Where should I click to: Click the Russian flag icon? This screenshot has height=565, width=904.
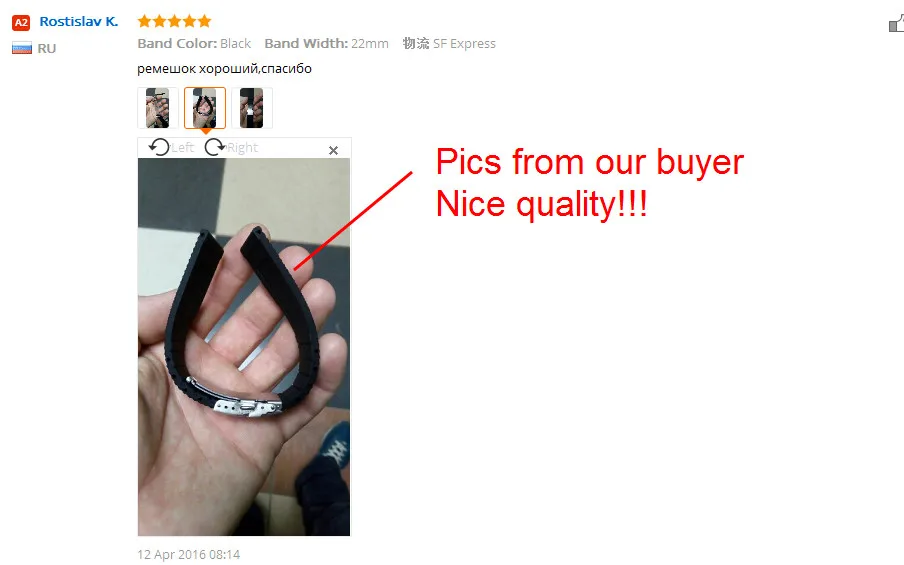pyautogui.click(x=22, y=48)
